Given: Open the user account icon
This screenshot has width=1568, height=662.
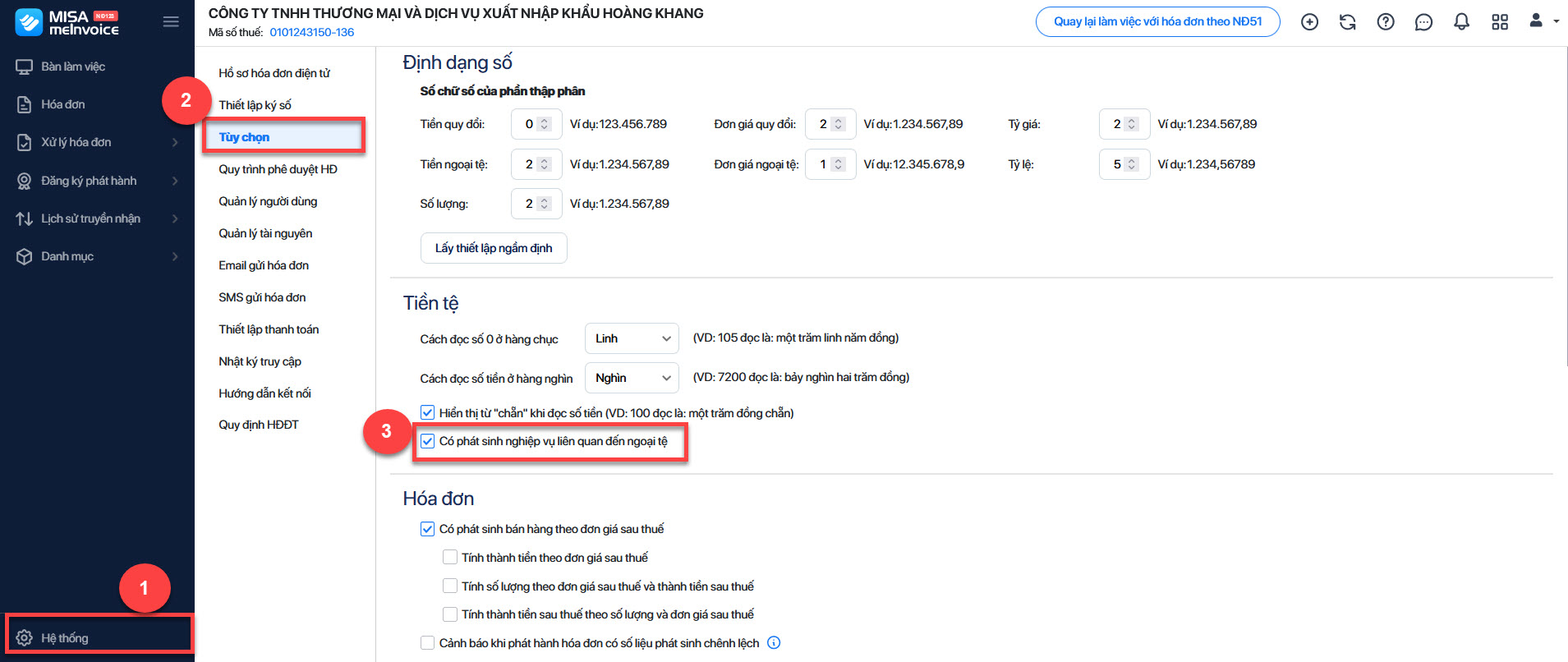Looking at the screenshot, I should pyautogui.click(x=1536, y=21).
